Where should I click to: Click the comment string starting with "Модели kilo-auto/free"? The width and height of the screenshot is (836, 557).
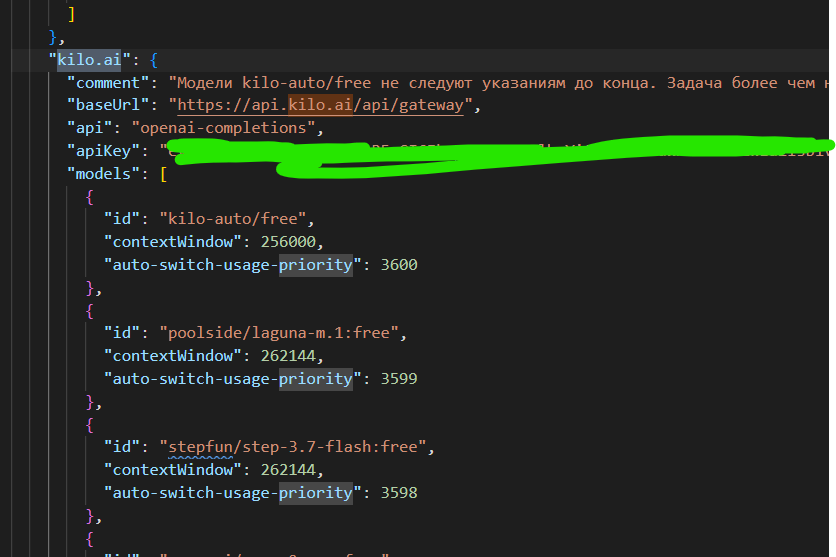[x=501, y=83]
